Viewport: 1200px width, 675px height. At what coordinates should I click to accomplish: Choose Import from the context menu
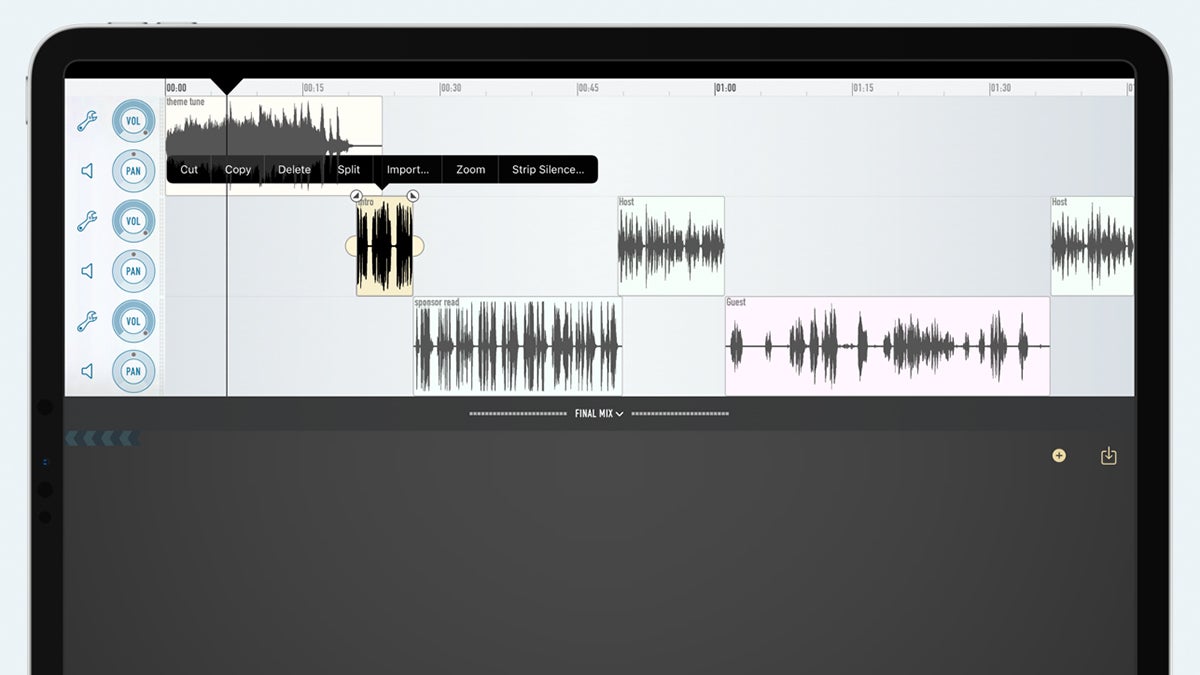(407, 169)
